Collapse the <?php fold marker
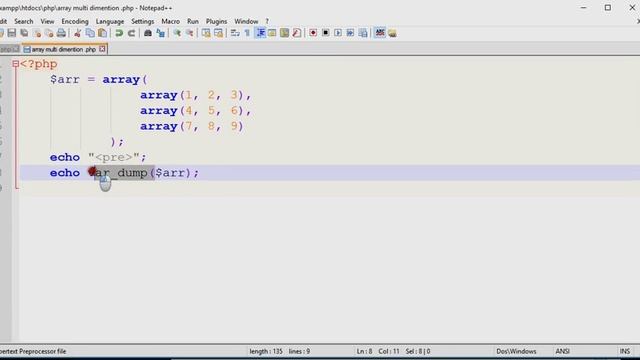The image size is (640, 360). (16, 64)
